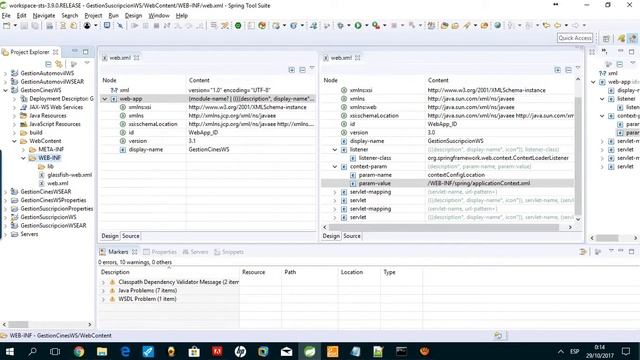
Task: Collapse web-app node in left editor
Action: [105, 99]
